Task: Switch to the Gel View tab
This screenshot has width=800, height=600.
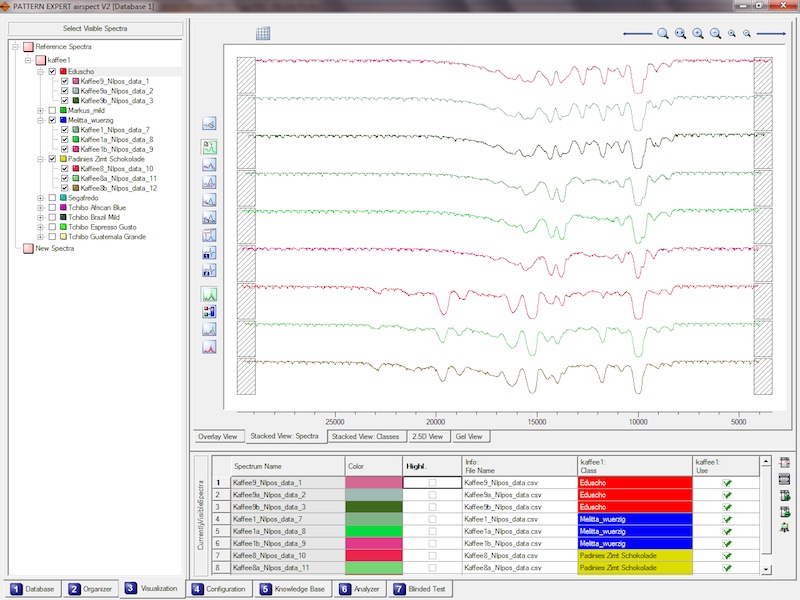Action: (469, 437)
